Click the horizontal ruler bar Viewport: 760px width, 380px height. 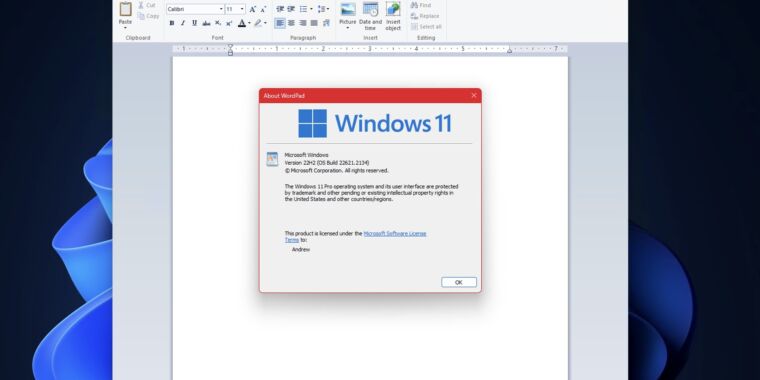pyautogui.click(x=370, y=49)
